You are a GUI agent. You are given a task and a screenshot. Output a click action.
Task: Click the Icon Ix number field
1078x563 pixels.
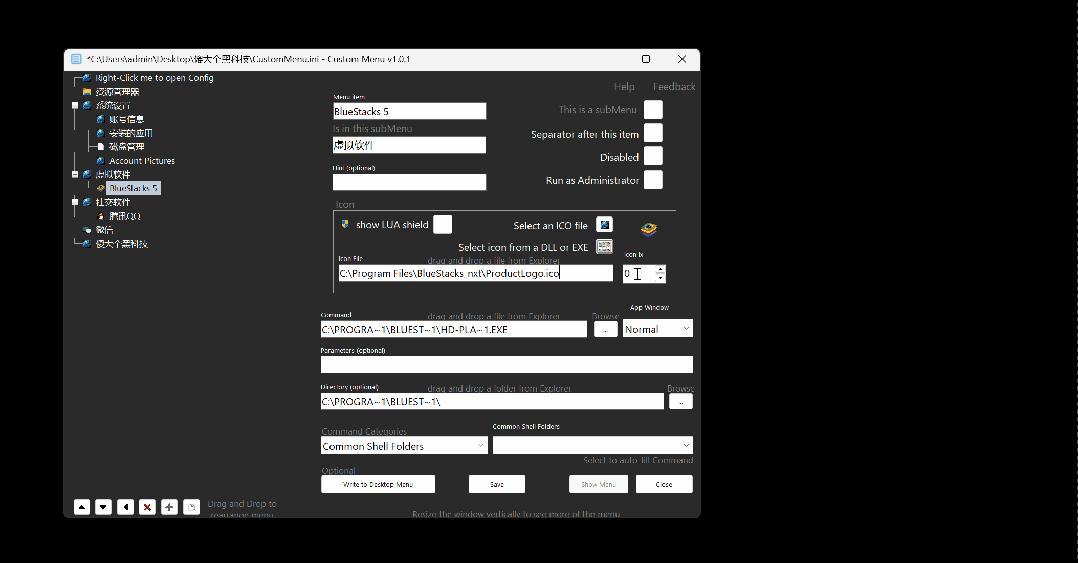[639, 274]
